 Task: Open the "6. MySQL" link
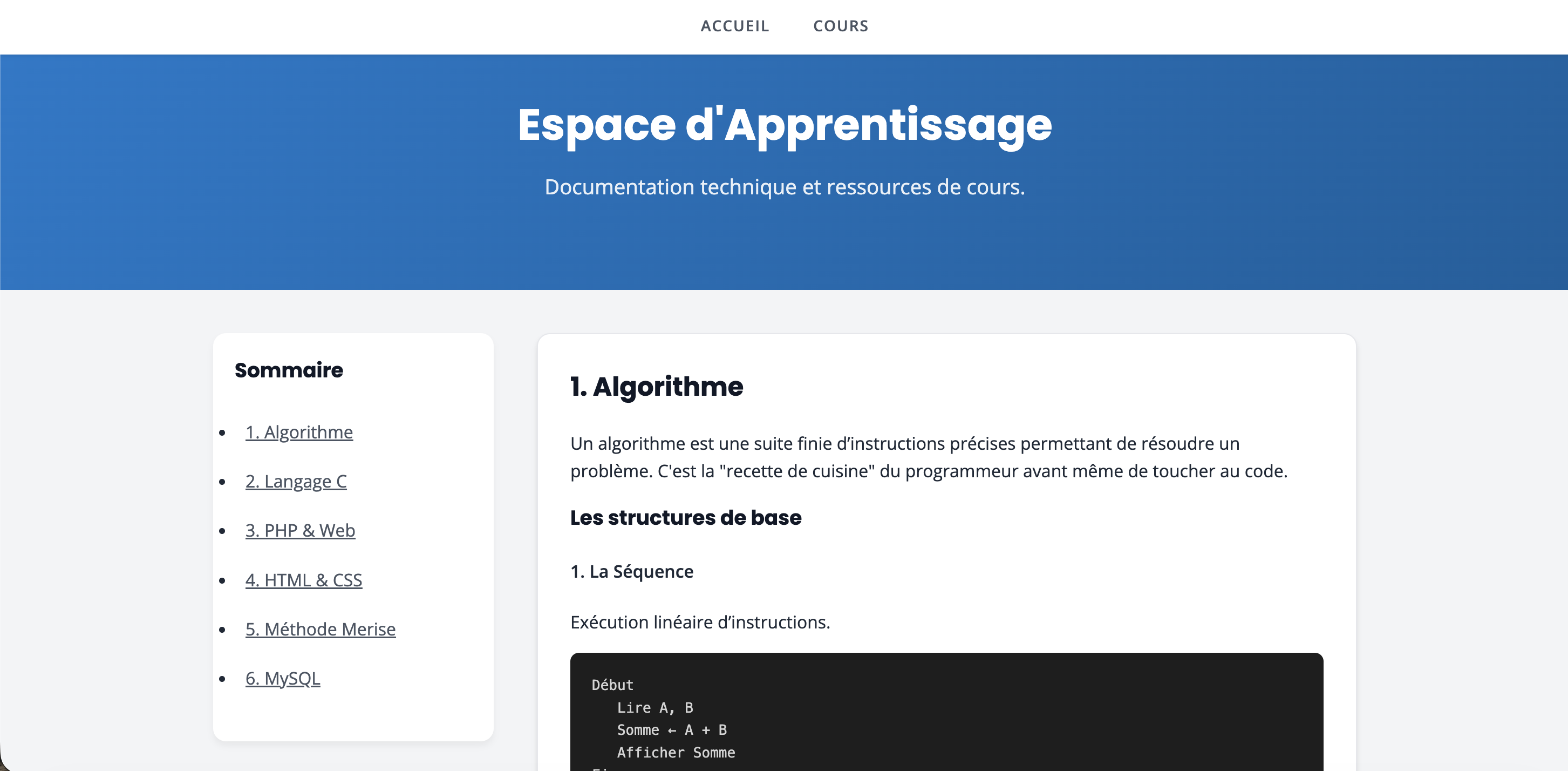[x=283, y=679]
